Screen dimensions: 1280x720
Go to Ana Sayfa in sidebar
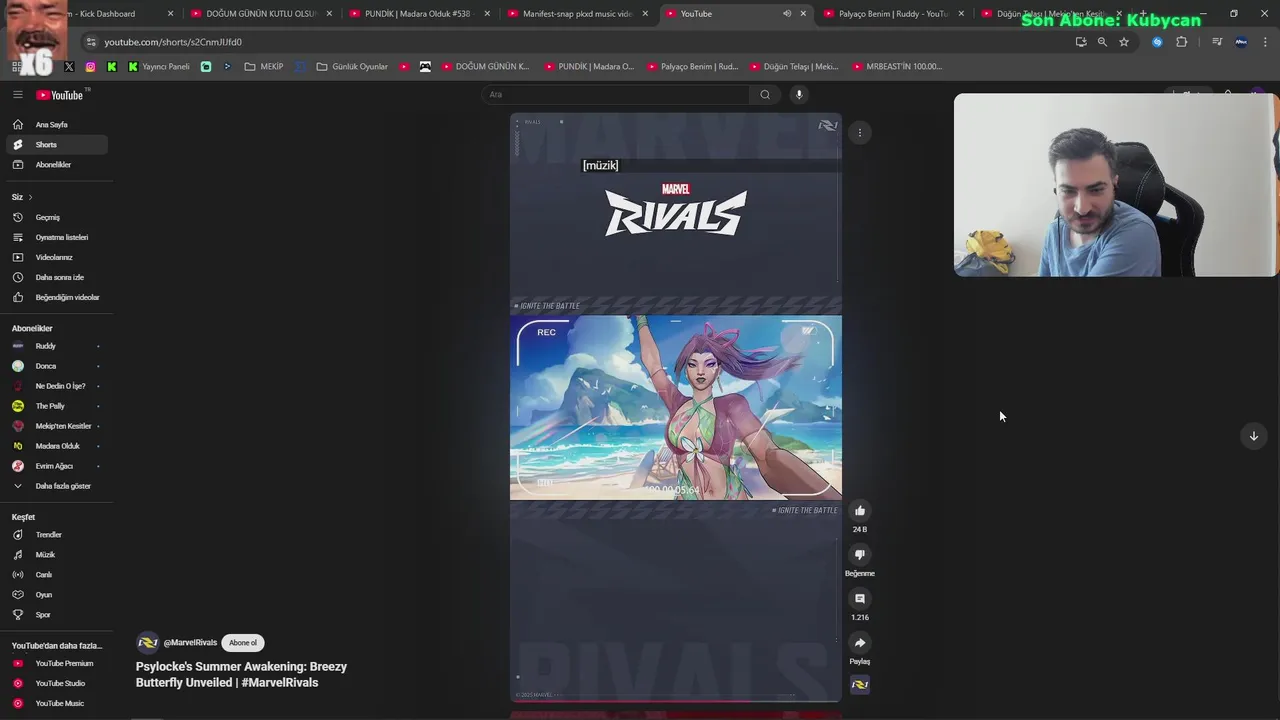tap(57, 125)
